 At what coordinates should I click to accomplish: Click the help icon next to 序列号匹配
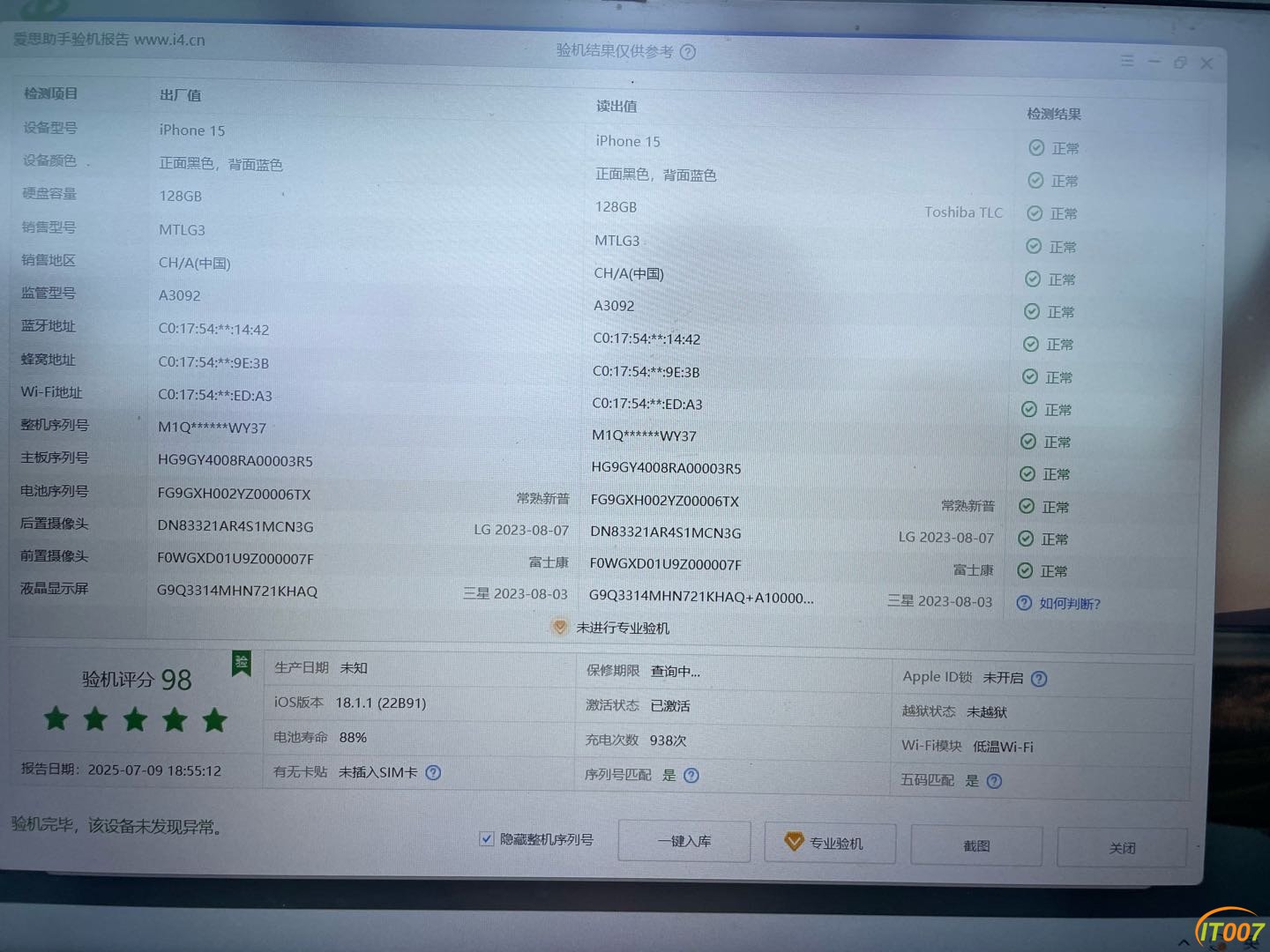[x=691, y=776]
